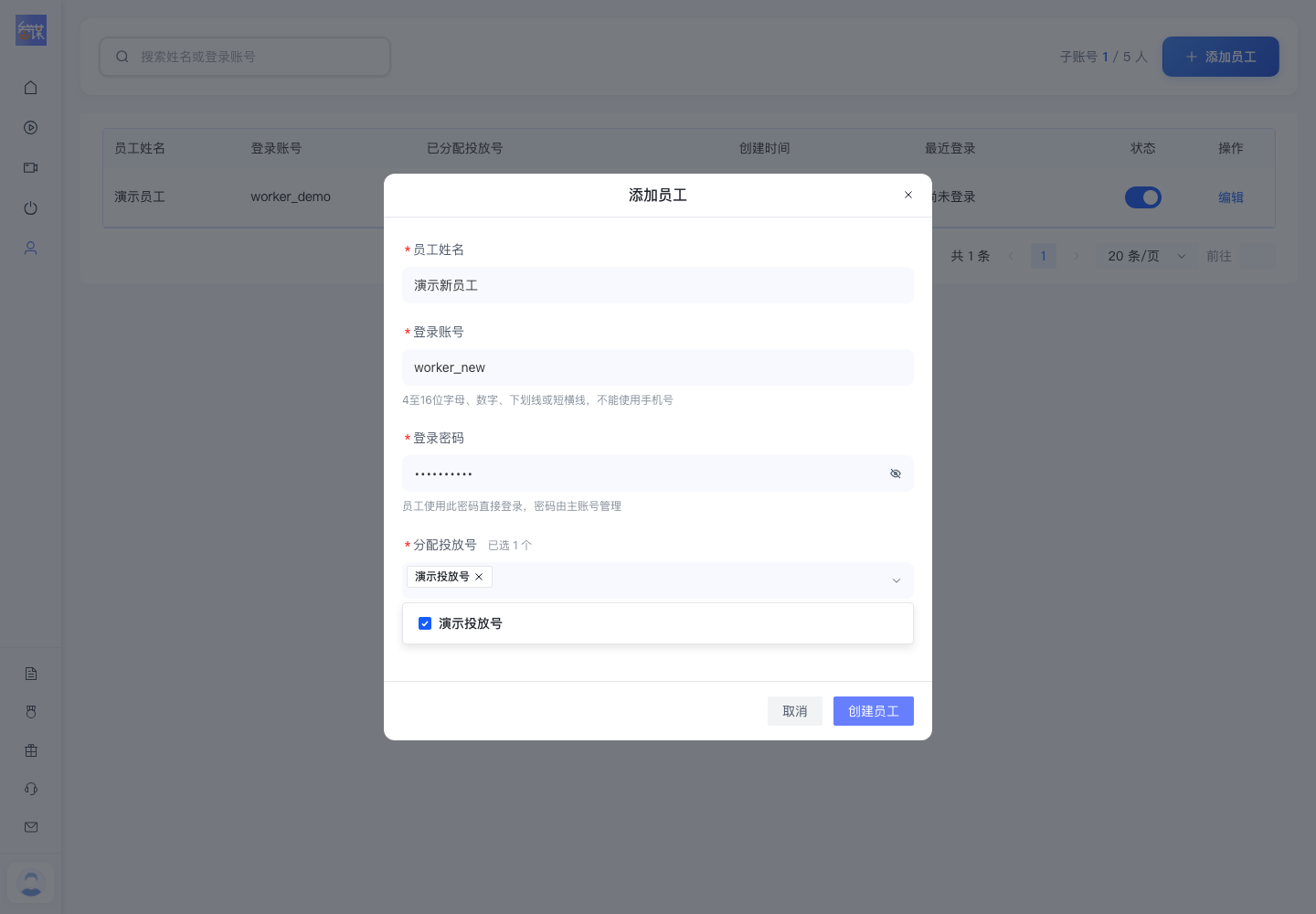Click the 前往 page jump input
This screenshot has height=914, width=1316.
pyautogui.click(x=1257, y=256)
